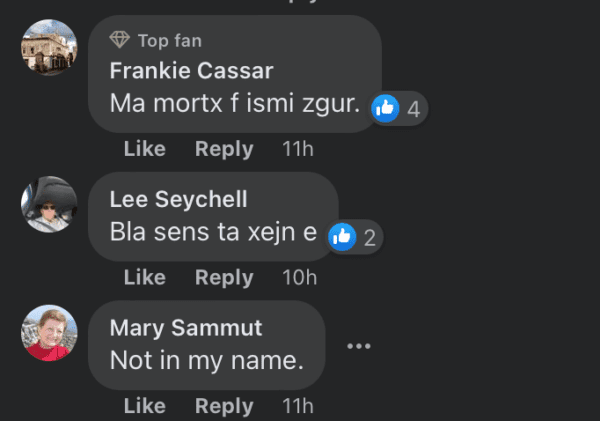Open Frankie Cassar's profile picture
Image resolution: width=600 pixels, height=421 pixels.
pyautogui.click(x=49, y=48)
